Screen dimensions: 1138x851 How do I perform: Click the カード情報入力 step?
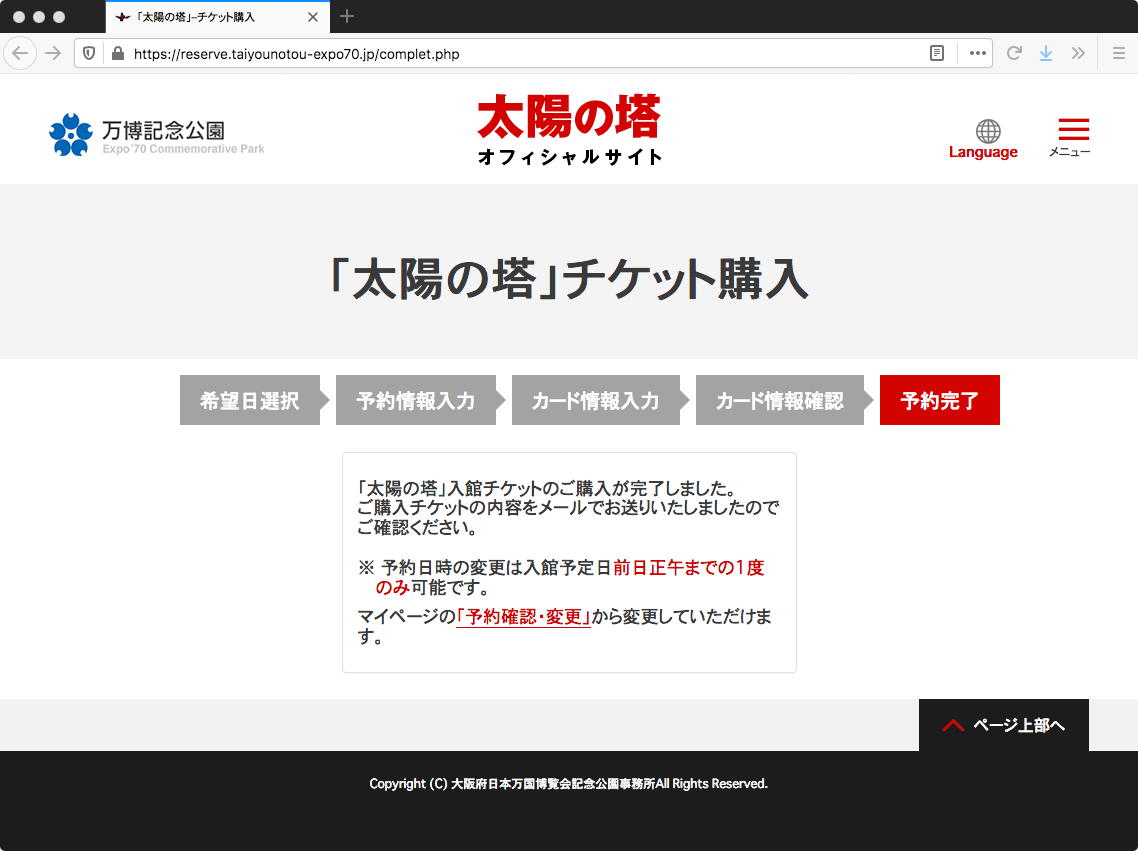pos(595,400)
